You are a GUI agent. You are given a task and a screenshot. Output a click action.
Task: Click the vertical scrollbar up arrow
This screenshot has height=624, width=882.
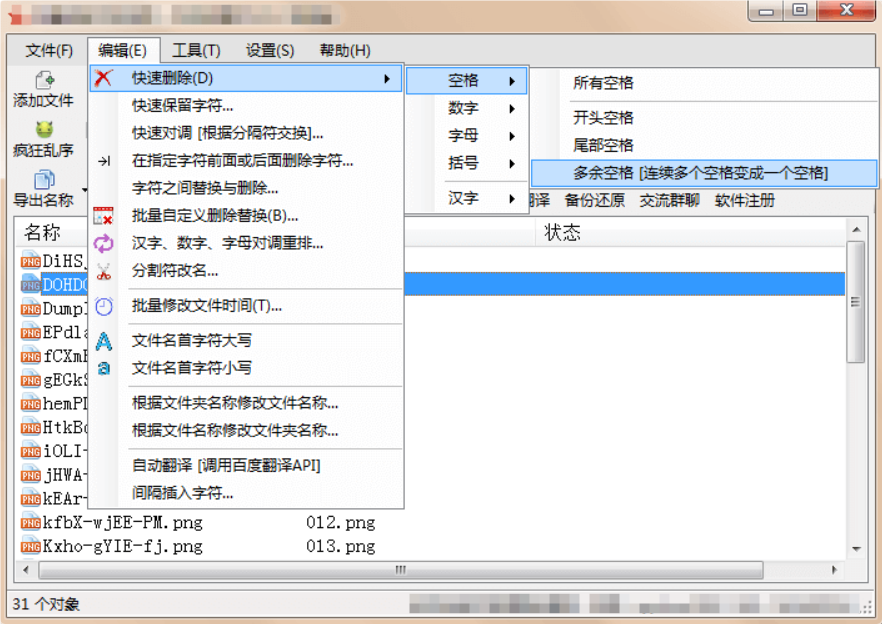click(x=856, y=230)
